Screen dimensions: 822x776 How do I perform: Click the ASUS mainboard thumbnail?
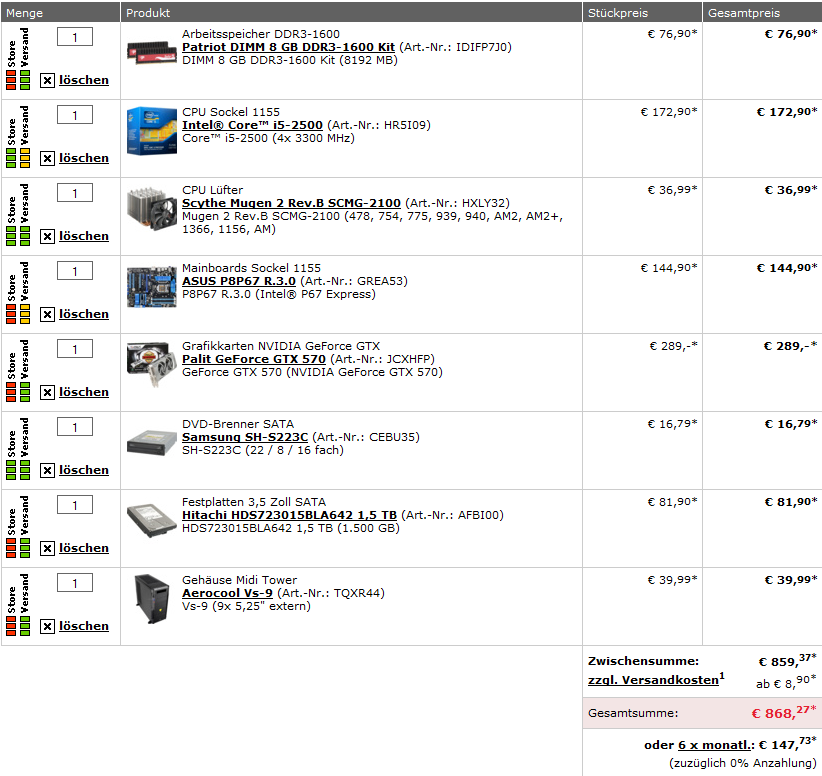click(152, 287)
